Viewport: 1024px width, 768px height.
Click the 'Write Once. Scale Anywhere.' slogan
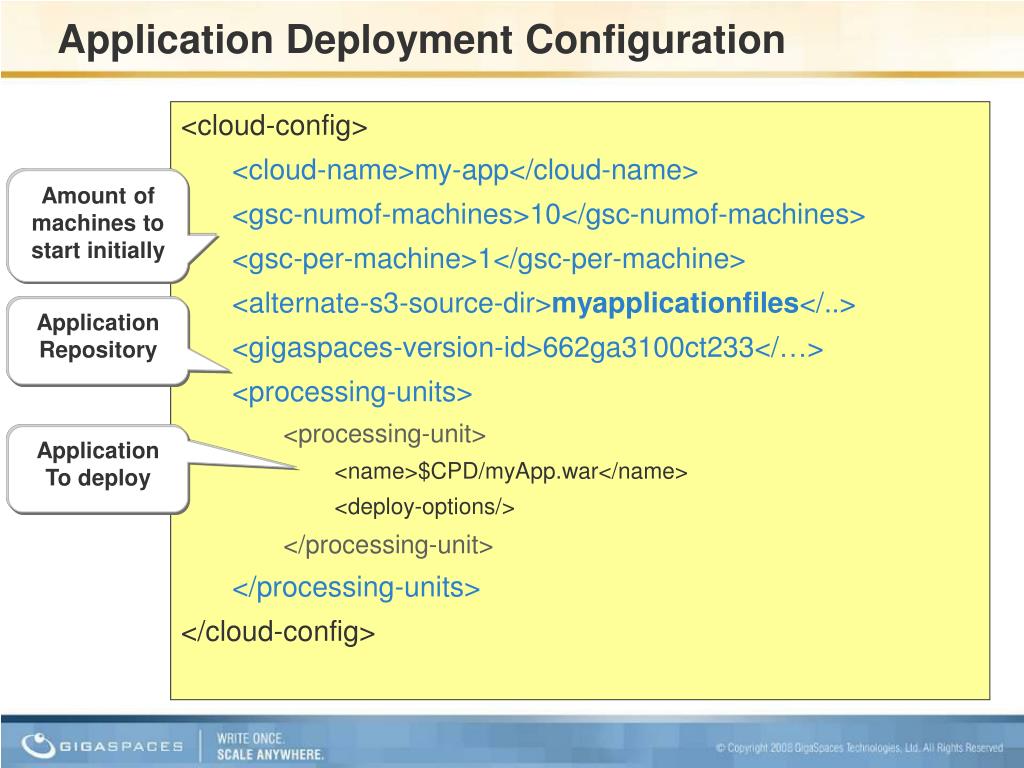270,746
